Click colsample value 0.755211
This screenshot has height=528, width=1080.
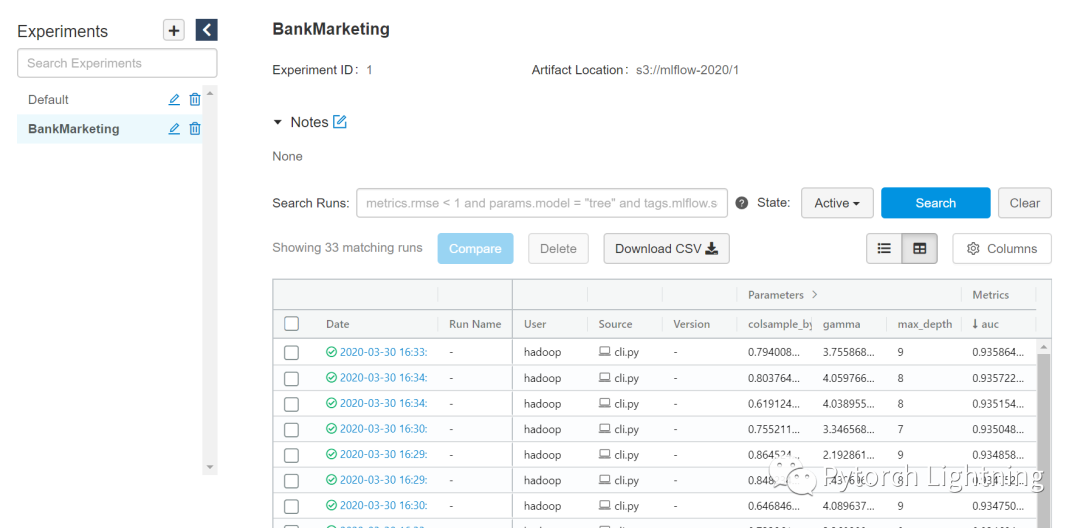[774, 430]
